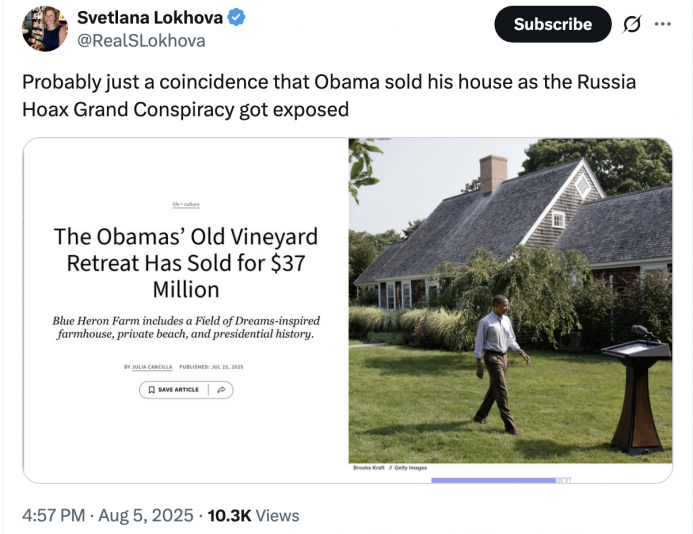Viewport: 693px width, 534px height.
Task: Click the tweet text about Russia Hoax
Action: (328, 95)
